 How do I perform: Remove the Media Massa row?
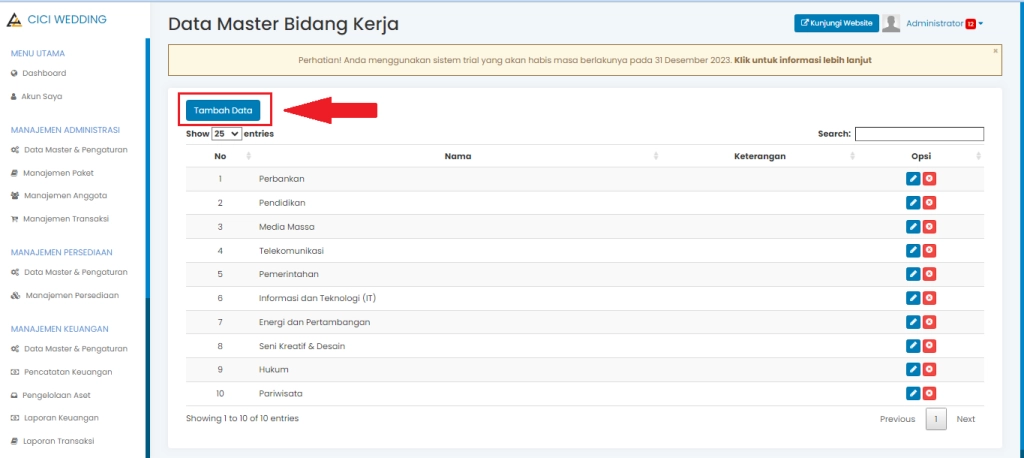tap(929, 227)
